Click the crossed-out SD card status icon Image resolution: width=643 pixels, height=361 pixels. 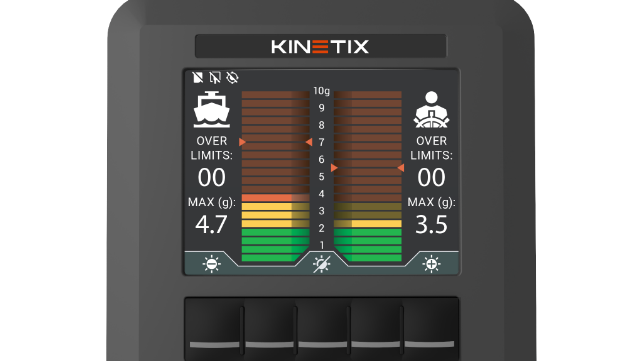pyautogui.click(x=198, y=77)
